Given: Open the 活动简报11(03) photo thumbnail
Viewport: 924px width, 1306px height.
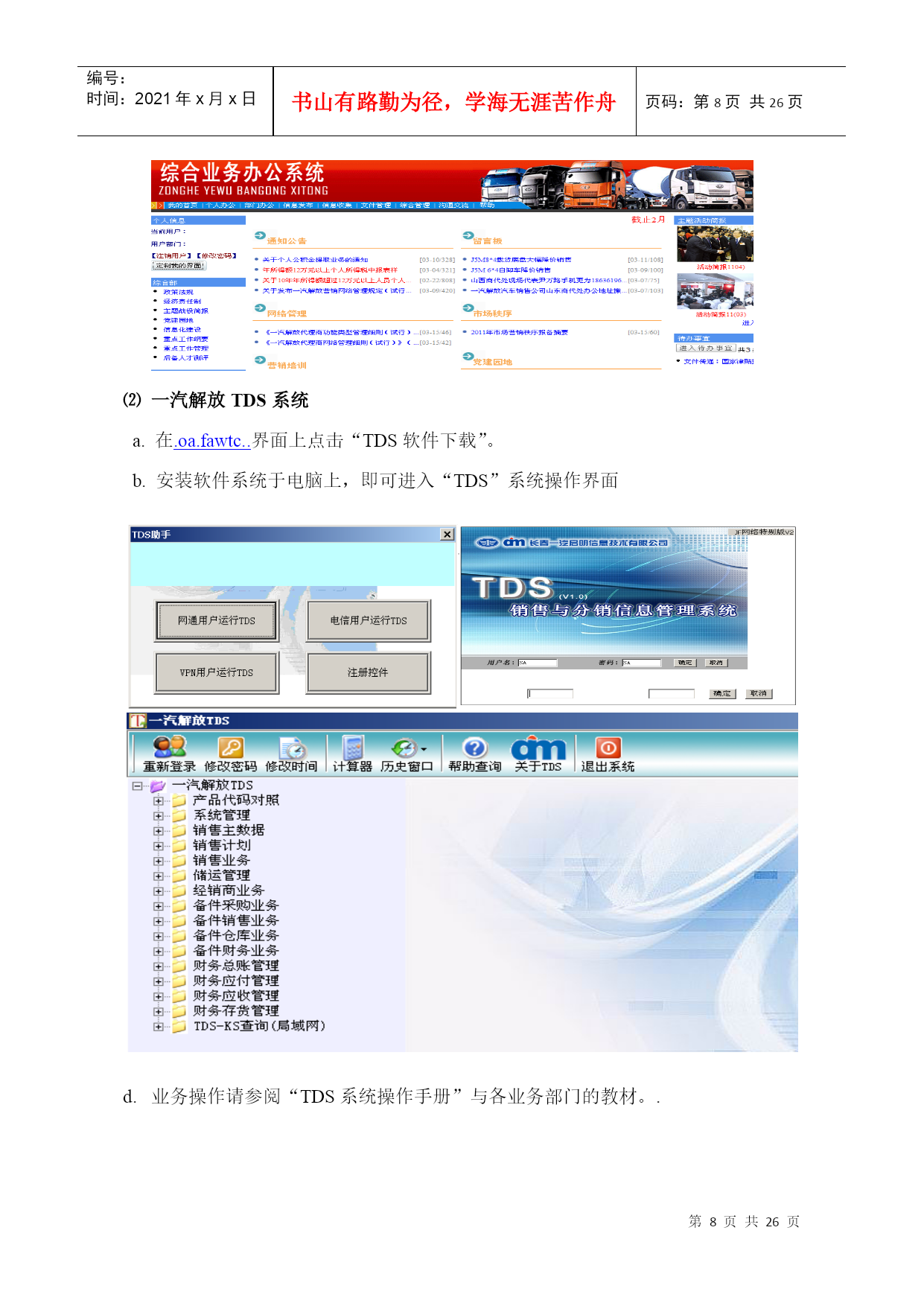Looking at the screenshot, I should tap(715, 291).
